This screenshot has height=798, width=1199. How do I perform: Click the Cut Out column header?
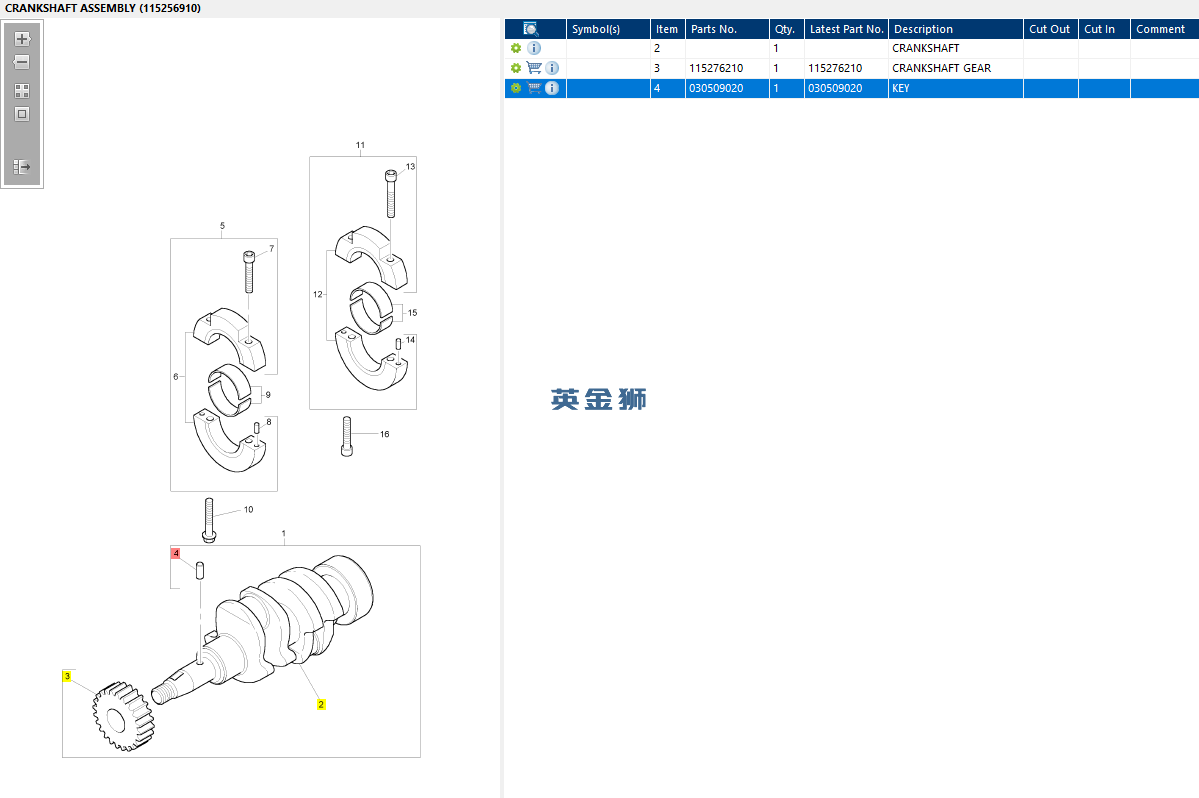(1051, 29)
